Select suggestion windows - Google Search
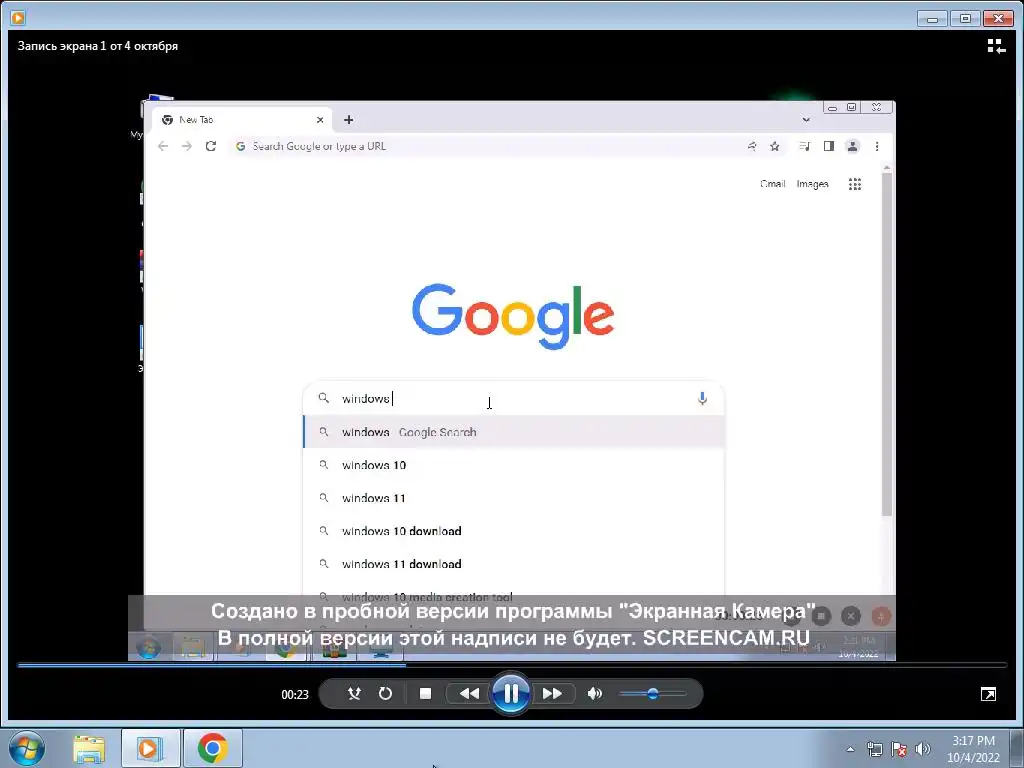This screenshot has height=768, width=1024. (x=514, y=432)
